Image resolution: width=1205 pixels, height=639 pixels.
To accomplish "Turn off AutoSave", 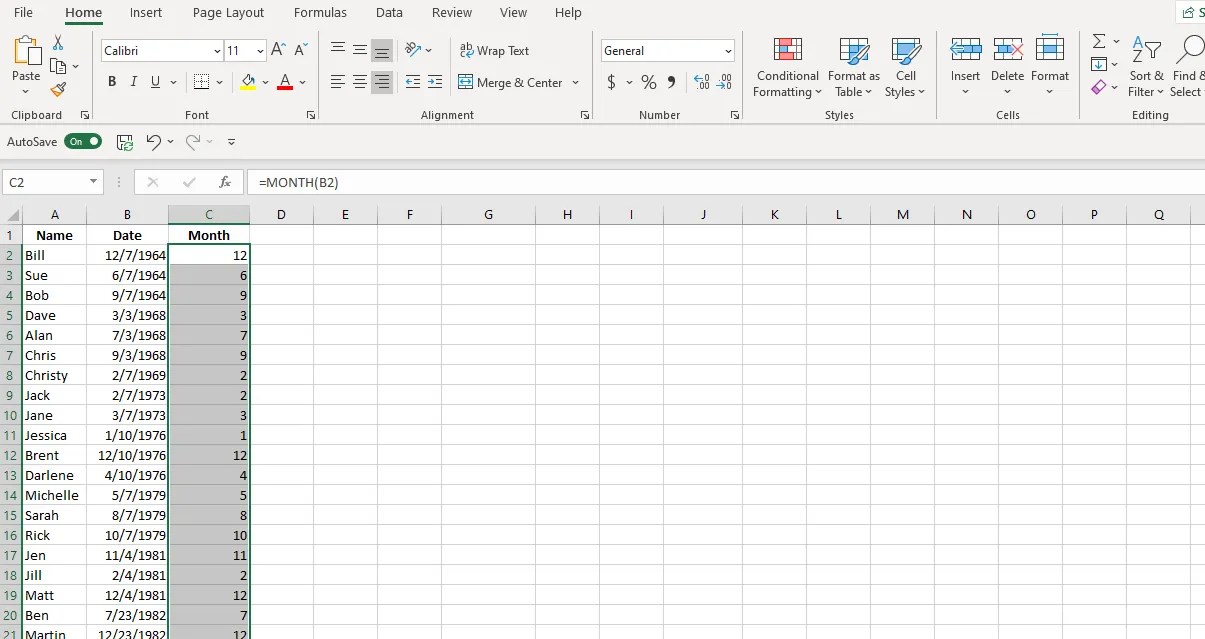I will coord(83,141).
